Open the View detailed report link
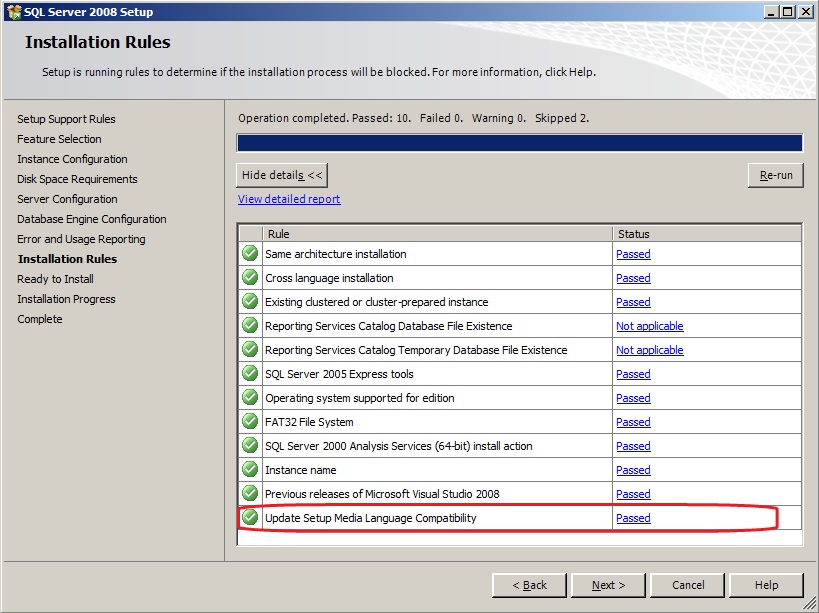819x613 pixels. (289, 199)
